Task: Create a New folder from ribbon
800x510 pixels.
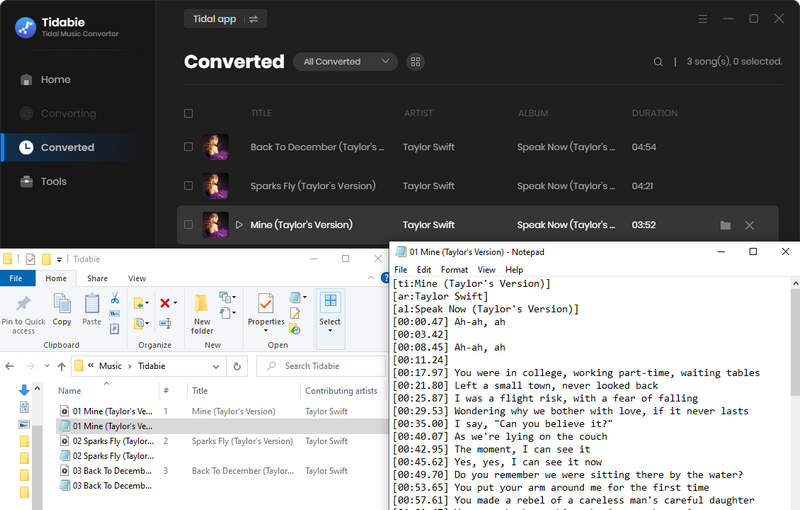Action: point(202,314)
